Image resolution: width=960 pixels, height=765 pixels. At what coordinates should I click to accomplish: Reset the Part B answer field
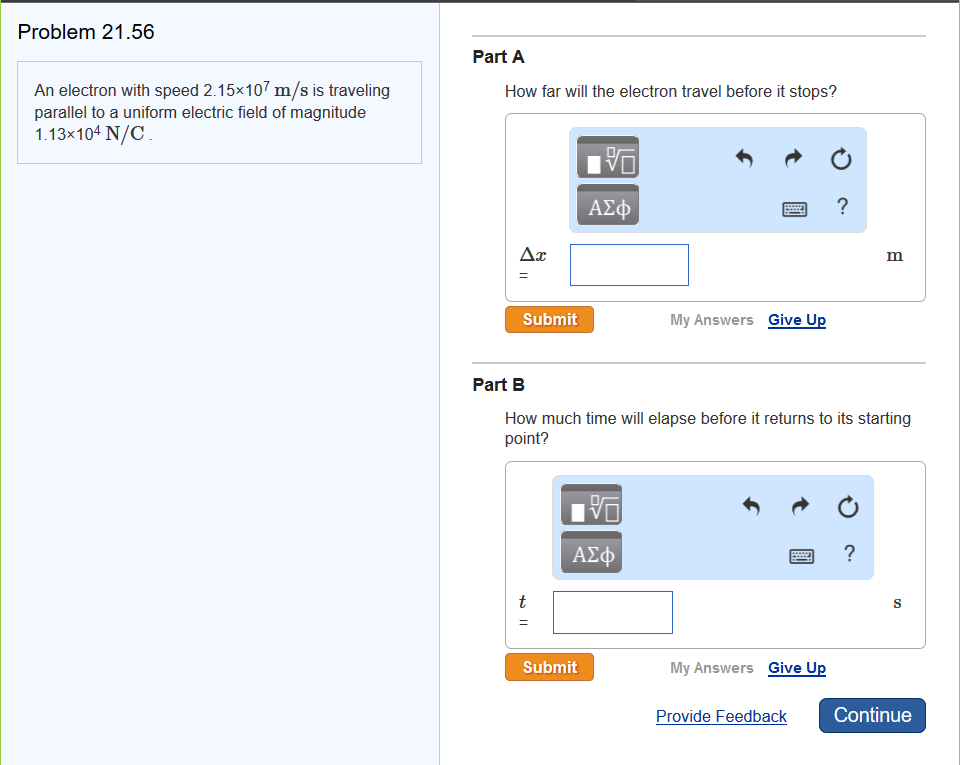click(x=849, y=506)
